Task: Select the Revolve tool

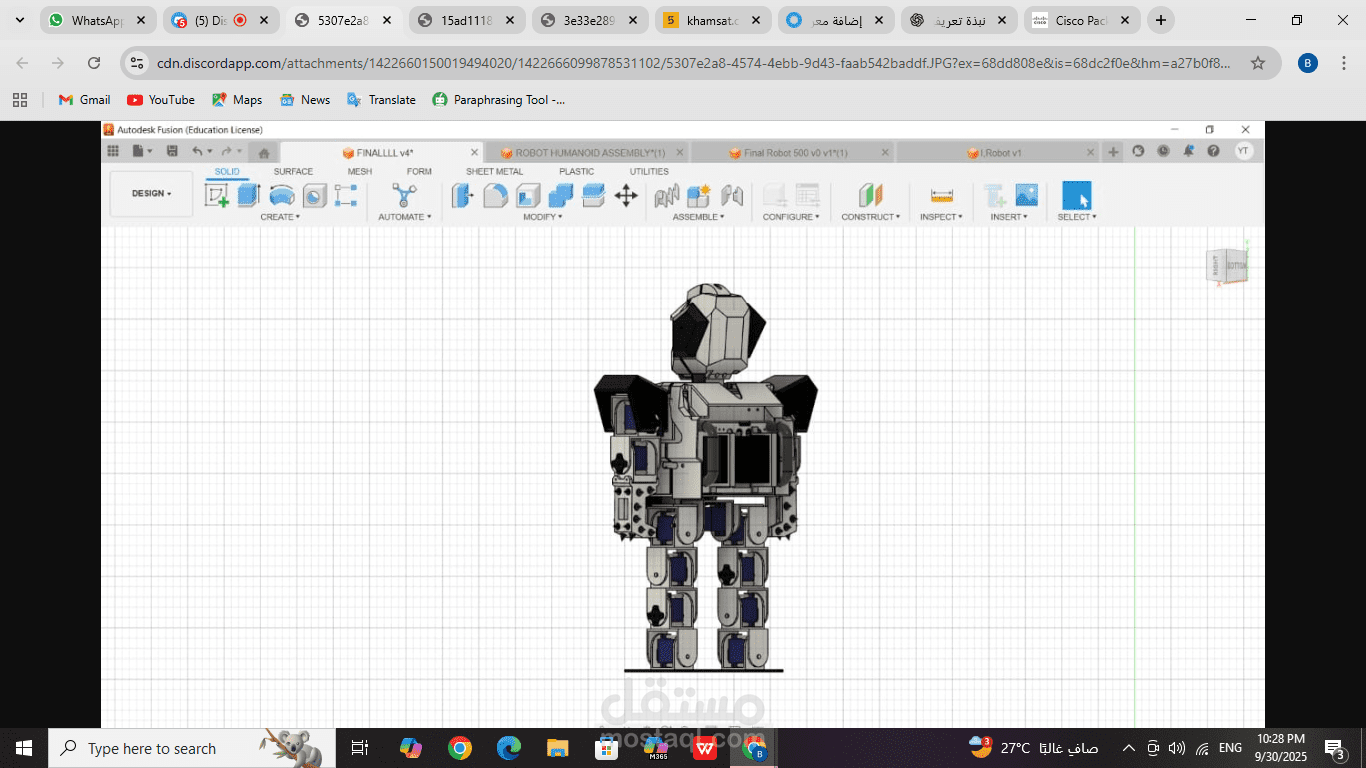Action: pyautogui.click(x=282, y=195)
